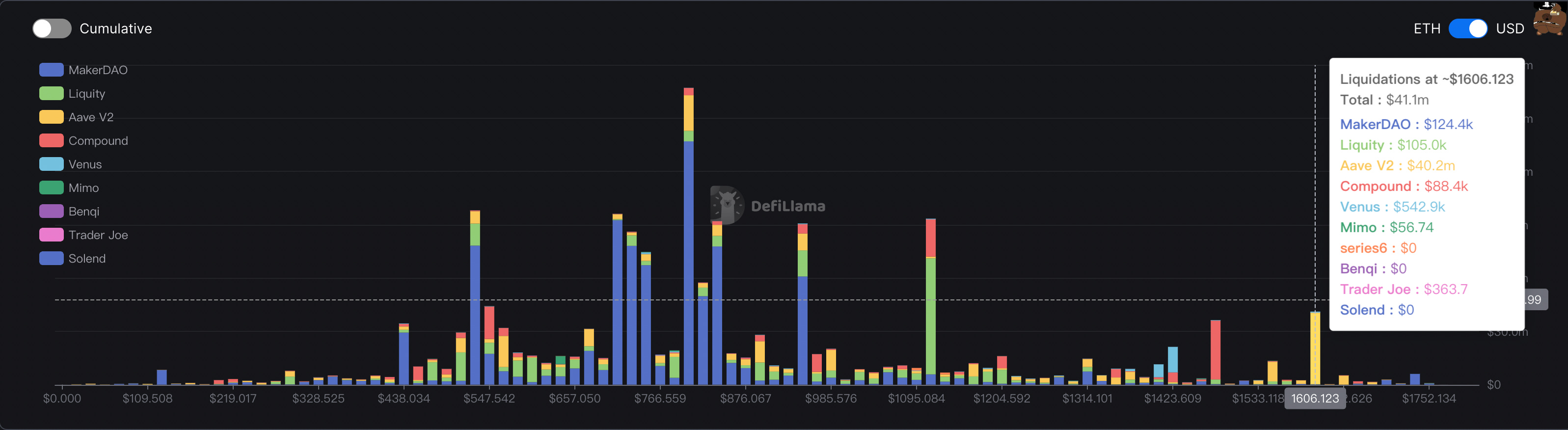Click the Liquidations at ~$1606.123 tooltip heading
Viewport: 1568px width, 430px height.
pyautogui.click(x=1427, y=79)
